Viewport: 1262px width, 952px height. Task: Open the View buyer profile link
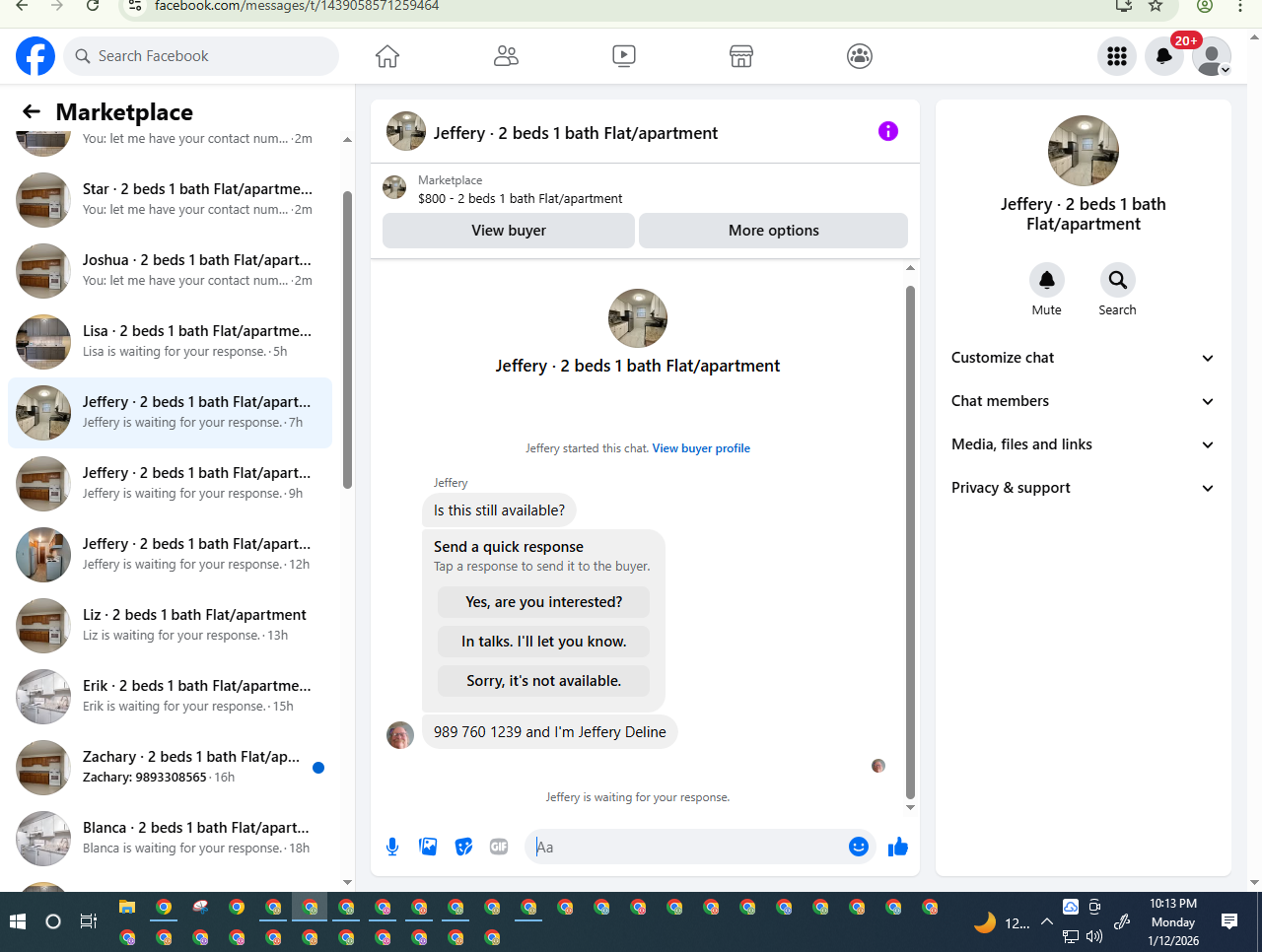coord(701,448)
